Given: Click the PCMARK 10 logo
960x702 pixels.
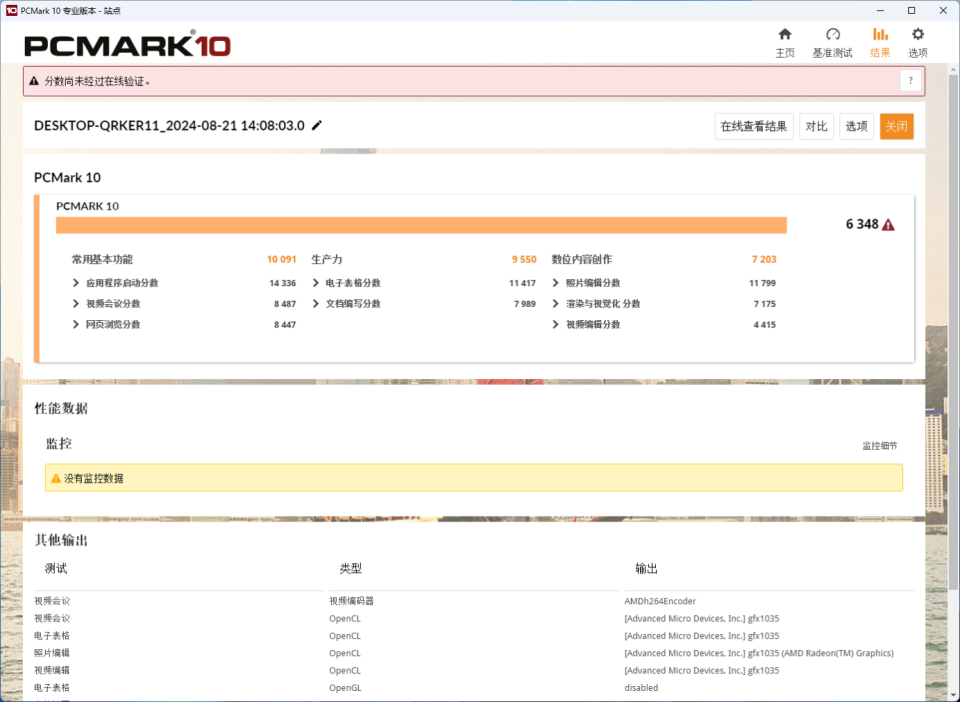Looking at the screenshot, I should click(x=127, y=45).
